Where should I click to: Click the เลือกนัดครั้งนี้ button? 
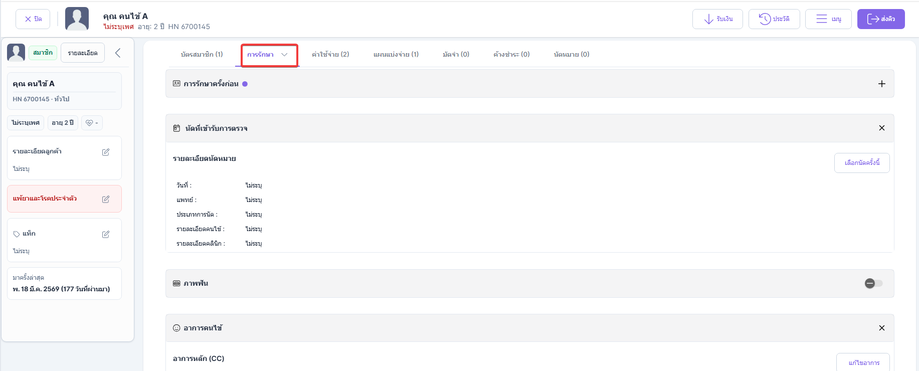[x=862, y=163]
